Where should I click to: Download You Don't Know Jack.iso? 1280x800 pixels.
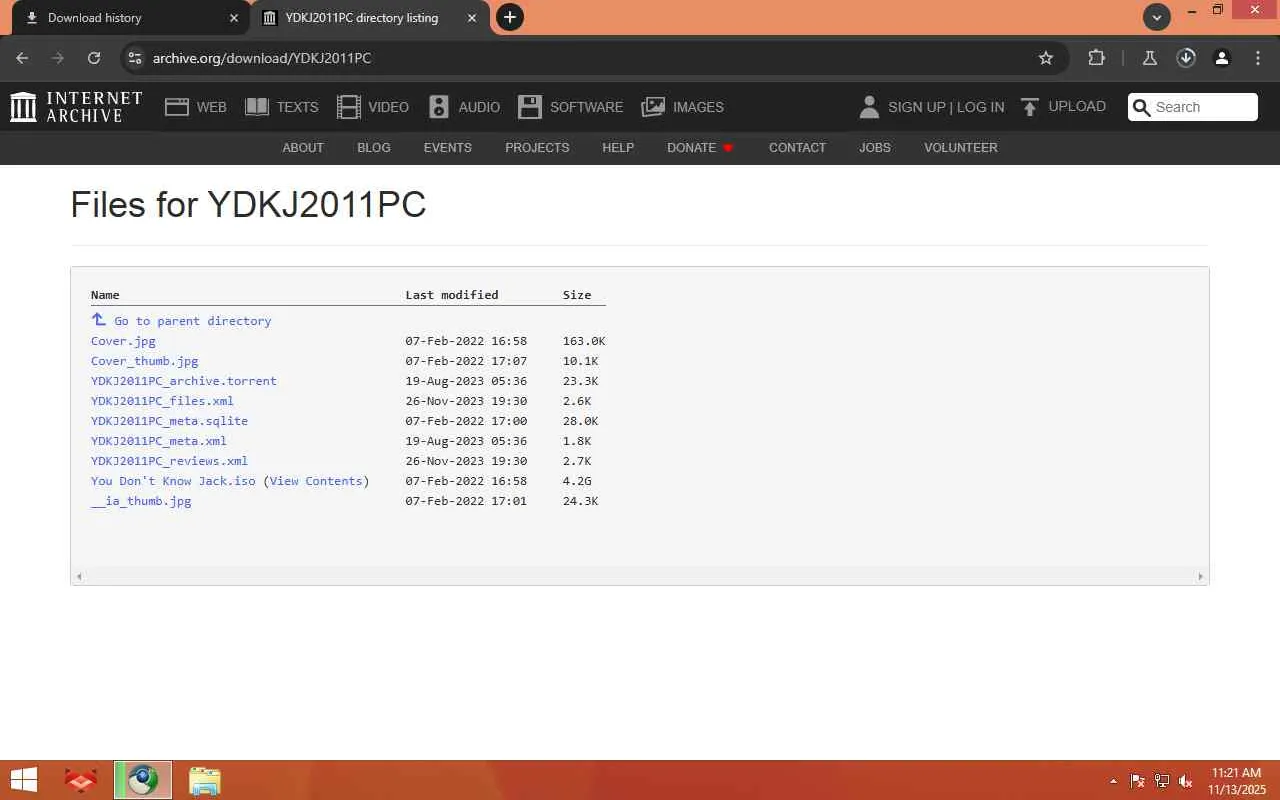tap(173, 481)
